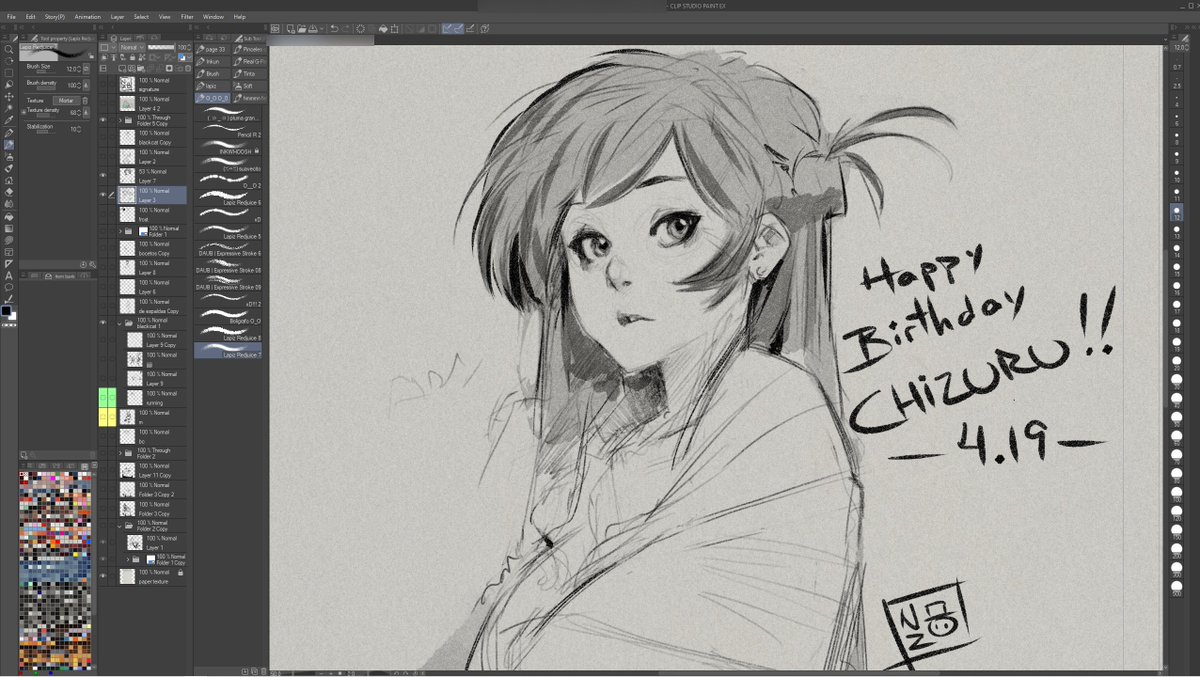Expand the Folder 1 Copy folder
The image size is (1200, 677).
click(128, 559)
